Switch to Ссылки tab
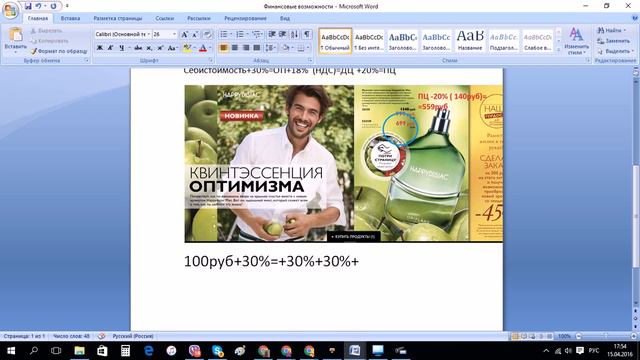The height and width of the screenshot is (360, 640). pos(164,18)
